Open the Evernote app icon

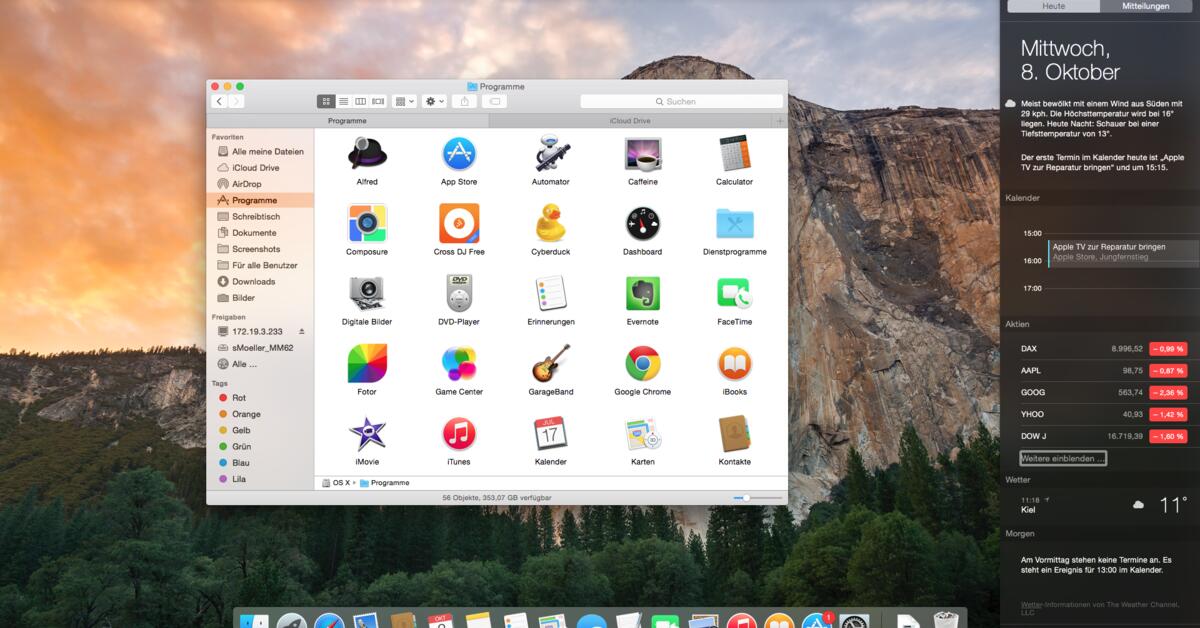coord(642,294)
